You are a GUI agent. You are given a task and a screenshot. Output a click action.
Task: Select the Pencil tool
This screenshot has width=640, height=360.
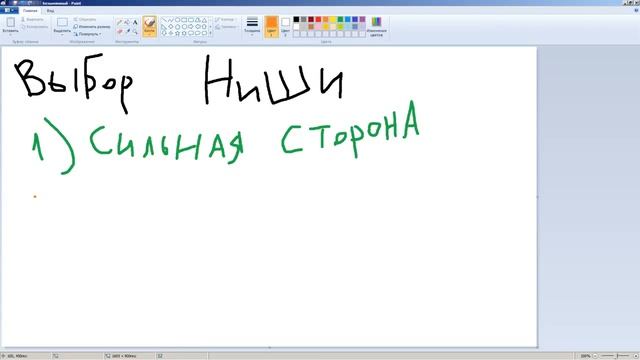coord(120,22)
